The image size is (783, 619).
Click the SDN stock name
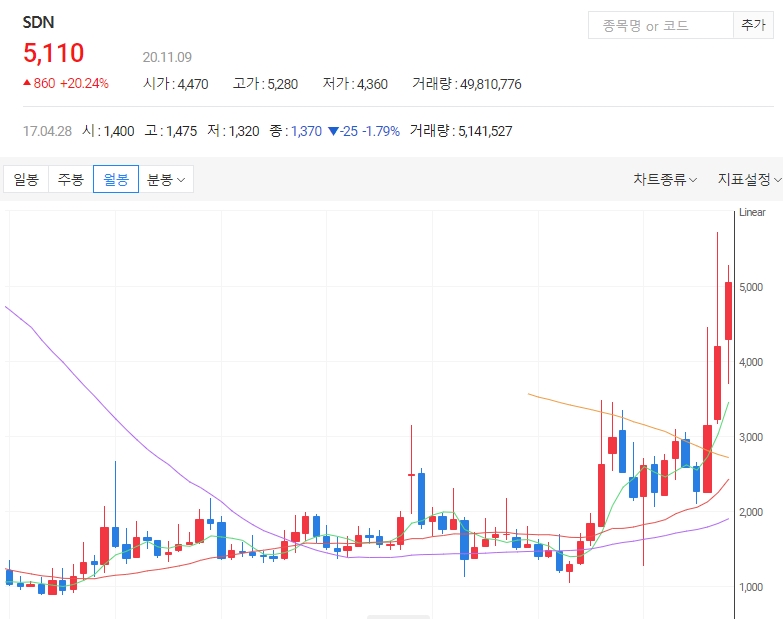click(38, 22)
